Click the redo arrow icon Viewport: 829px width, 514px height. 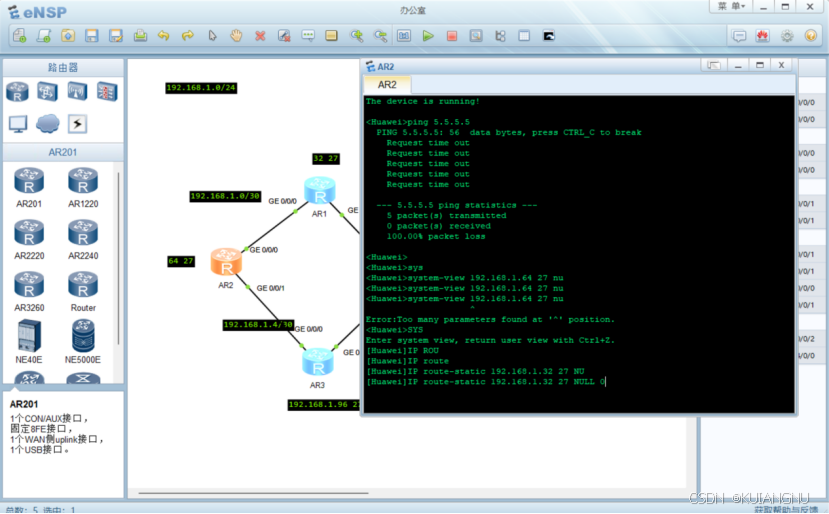(x=188, y=35)
